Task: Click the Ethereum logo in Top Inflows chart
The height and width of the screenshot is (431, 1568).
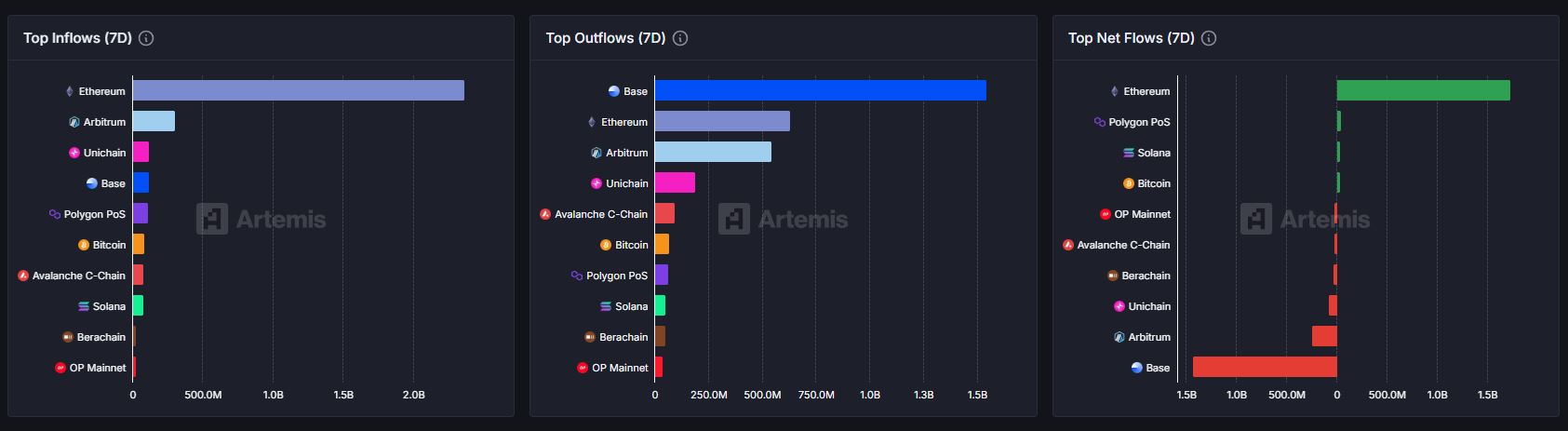Action: point(70,91)
